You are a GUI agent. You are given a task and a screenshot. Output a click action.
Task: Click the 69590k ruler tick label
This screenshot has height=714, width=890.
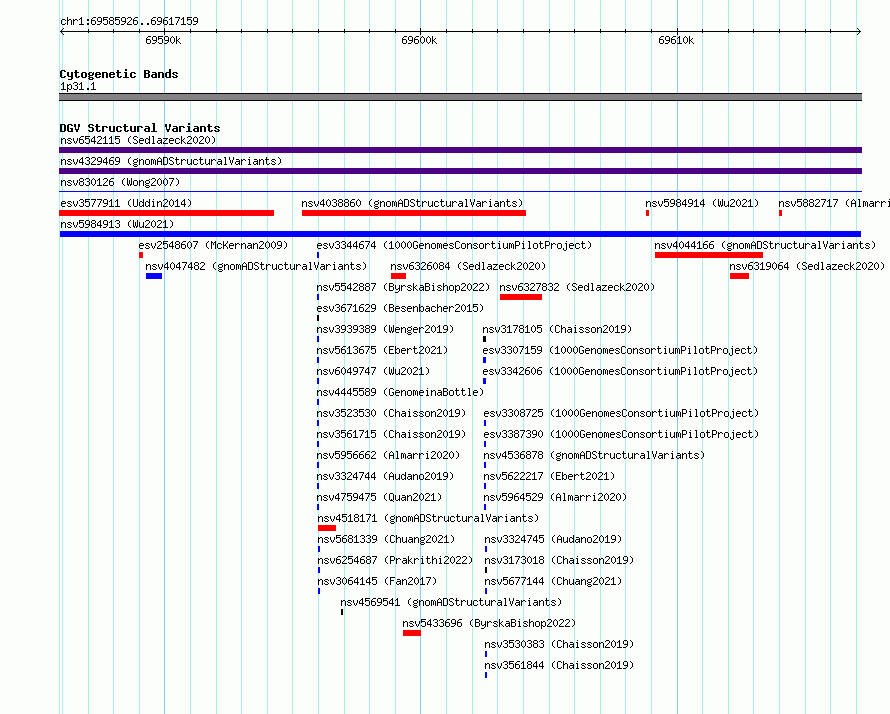point(163,40)
